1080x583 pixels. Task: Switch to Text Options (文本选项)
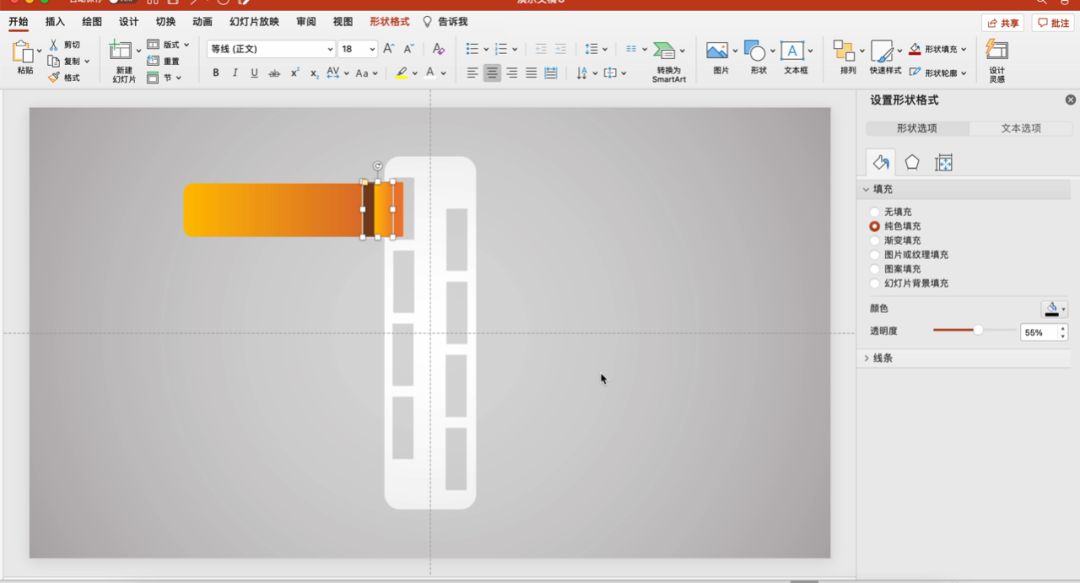[x=1021, y=128]
